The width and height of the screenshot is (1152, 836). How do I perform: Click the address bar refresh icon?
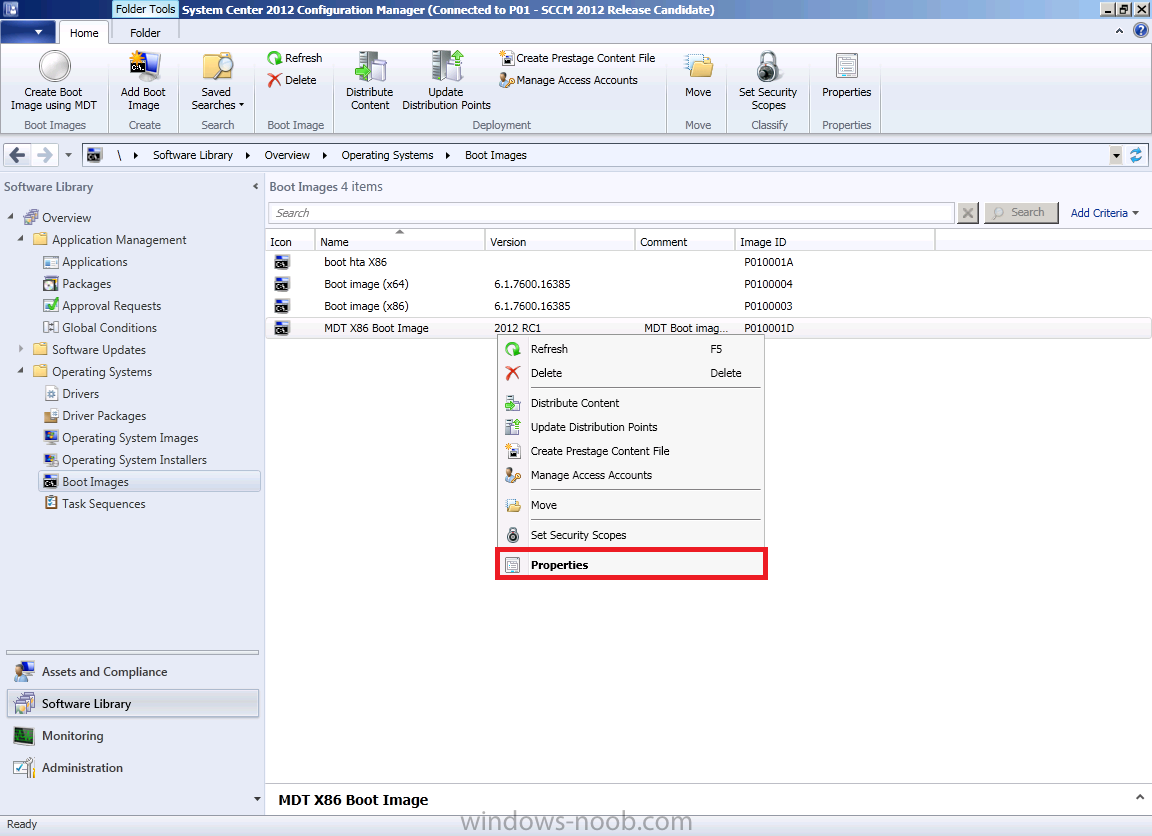(x=1136, y=155)
